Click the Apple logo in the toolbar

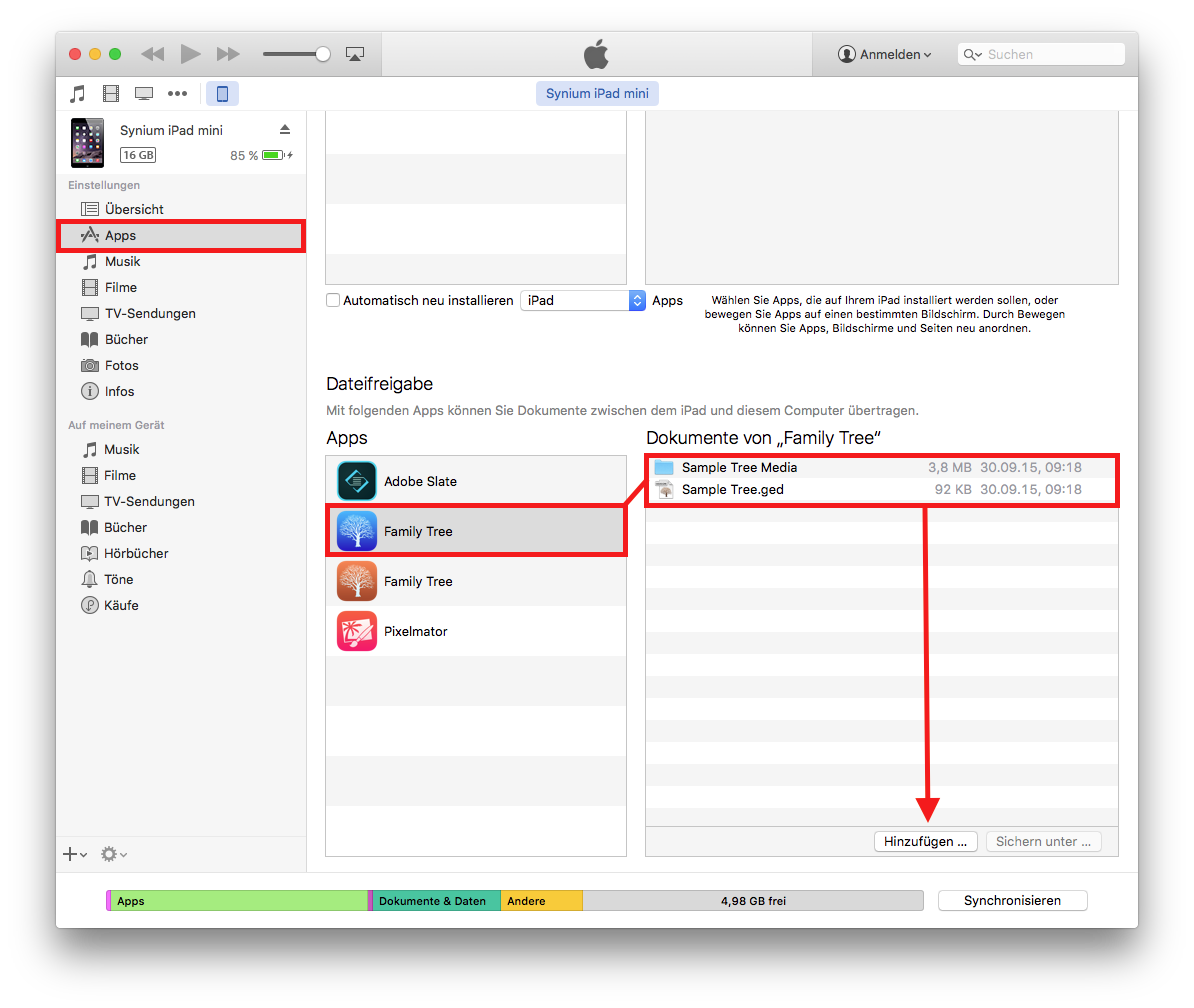[596, 54]
